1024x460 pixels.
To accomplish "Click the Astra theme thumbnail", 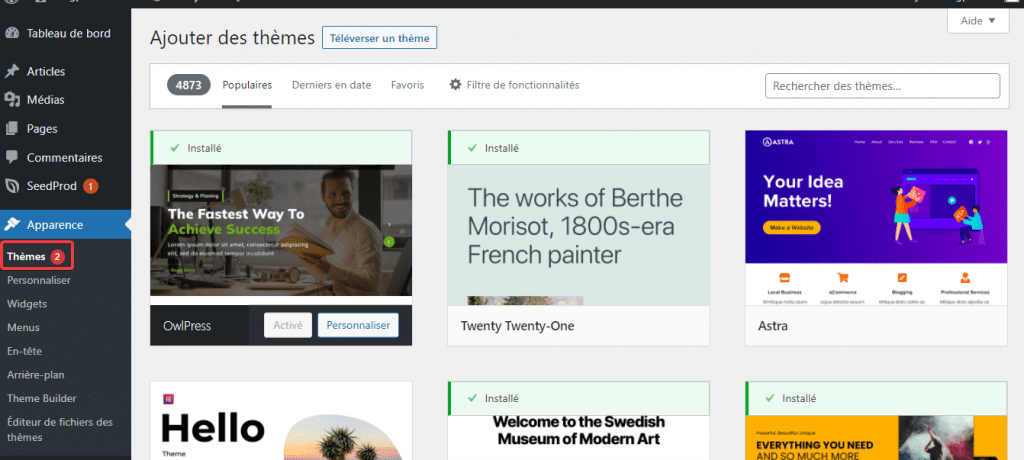I will [876, 218].
